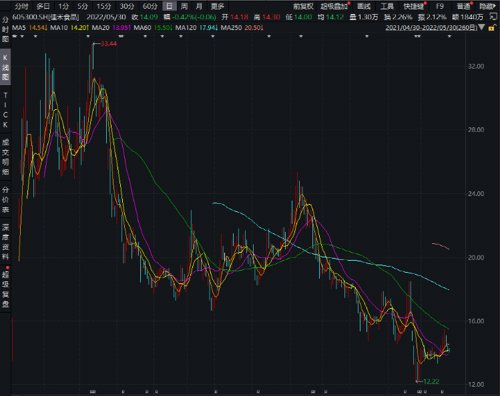Open the 工具 menu

(387, 6)
